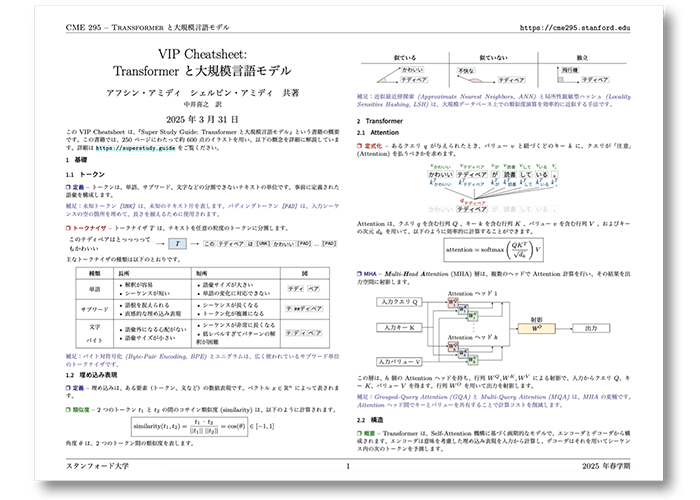Click table header '長所'
This screenshot has height=500, width=700.
[124, 273]
